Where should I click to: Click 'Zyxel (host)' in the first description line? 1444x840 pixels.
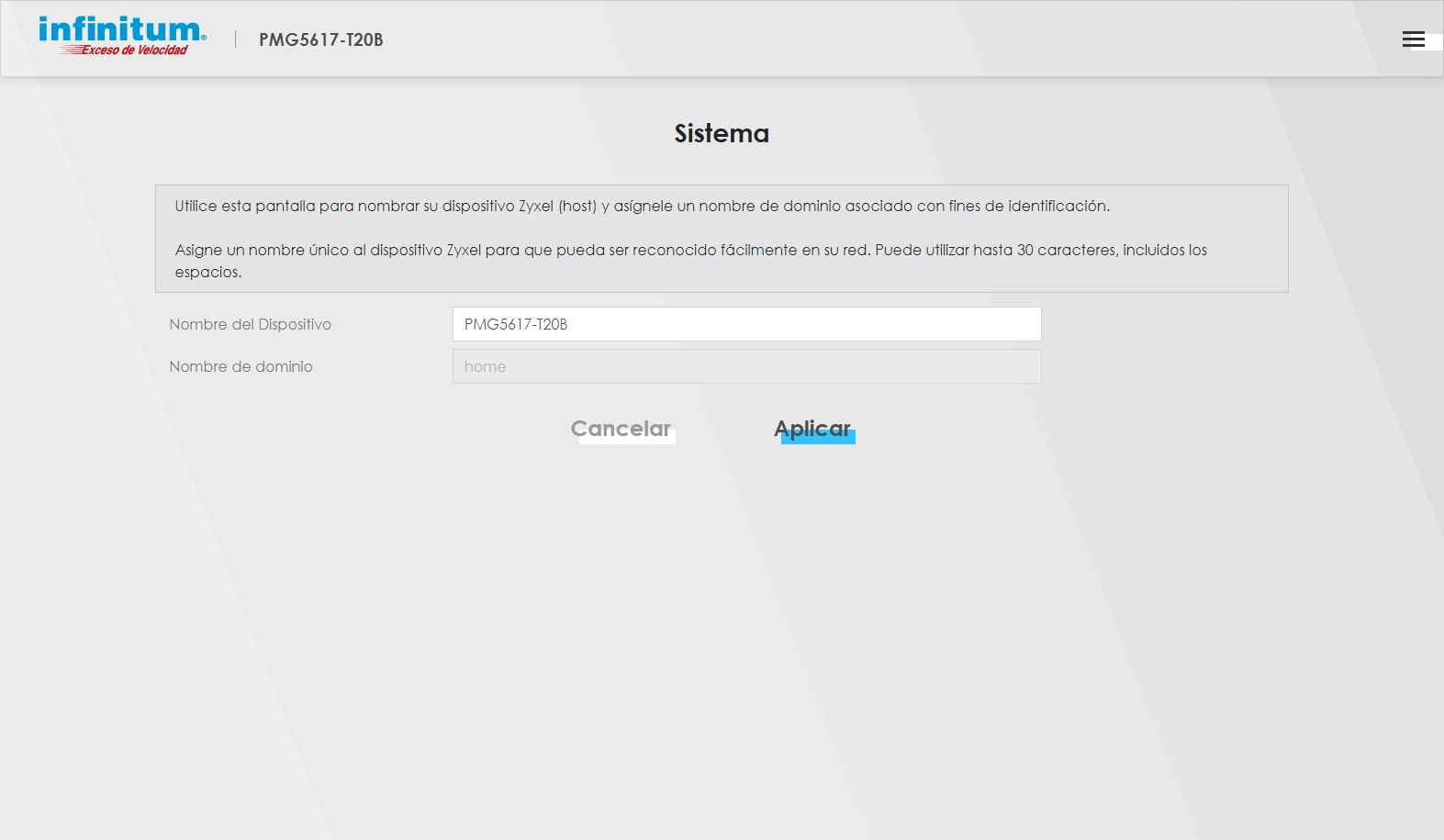coord(557,206)
